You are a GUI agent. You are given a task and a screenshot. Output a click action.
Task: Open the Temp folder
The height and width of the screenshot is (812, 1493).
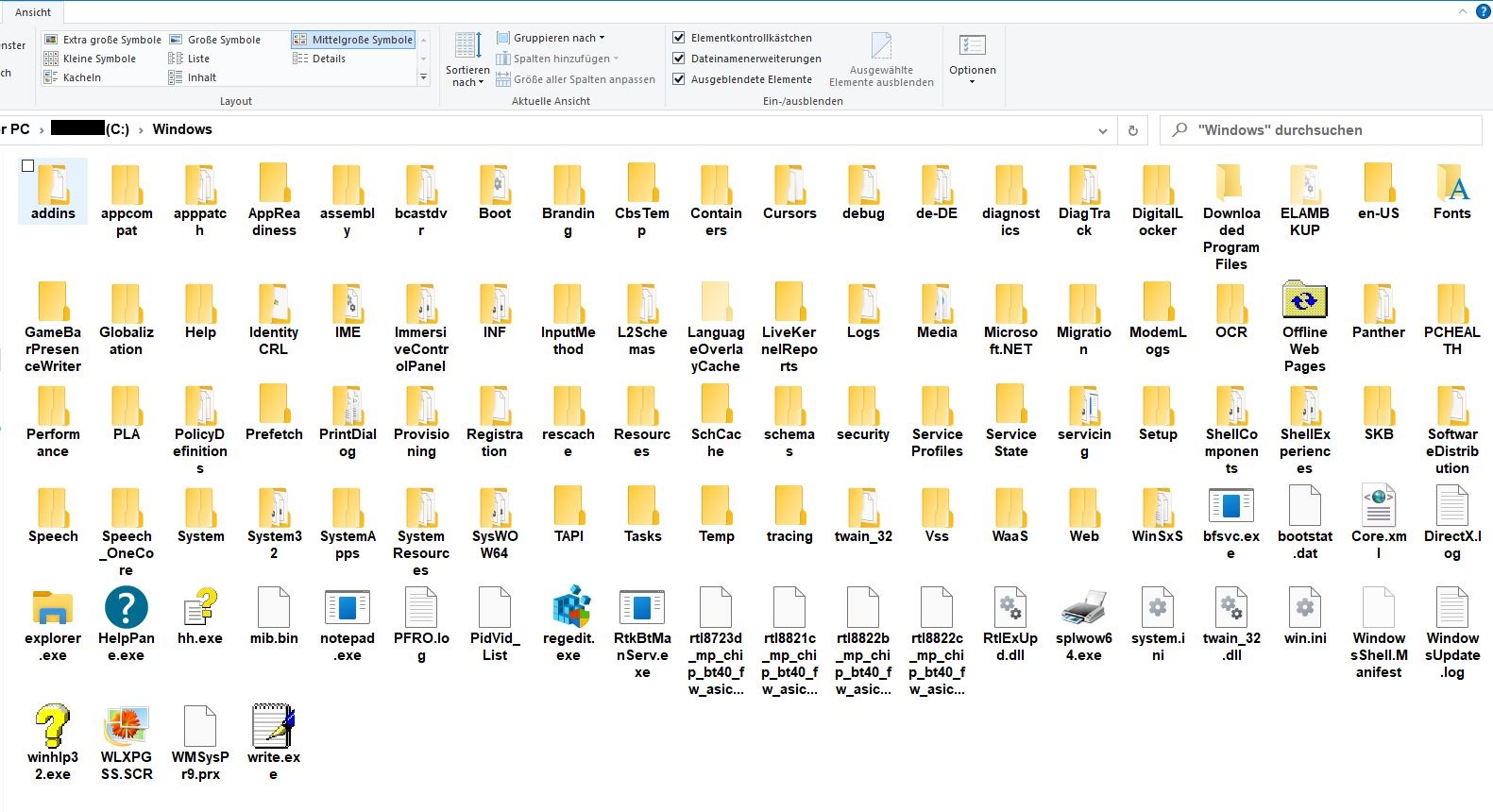pos(716,505)
